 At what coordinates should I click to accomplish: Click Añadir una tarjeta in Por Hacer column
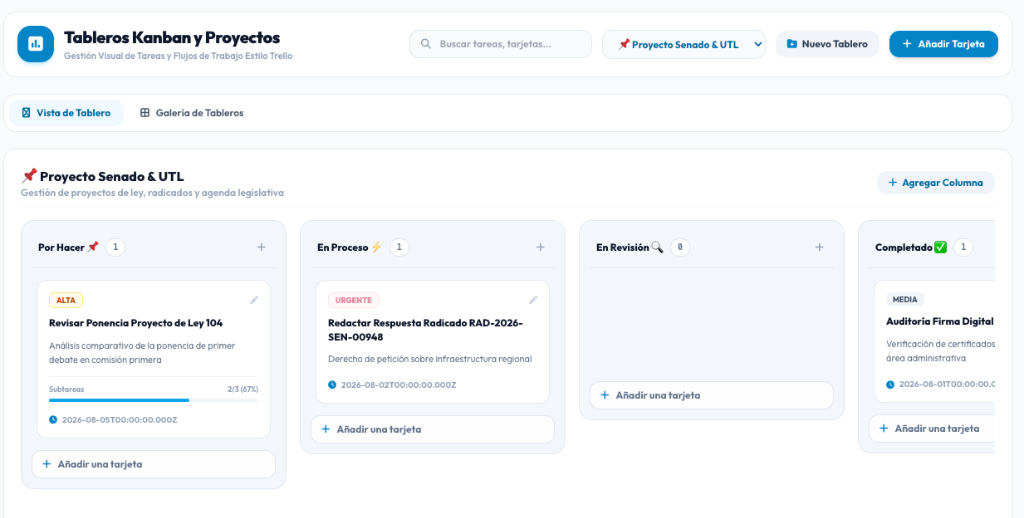tap(153, 464)
